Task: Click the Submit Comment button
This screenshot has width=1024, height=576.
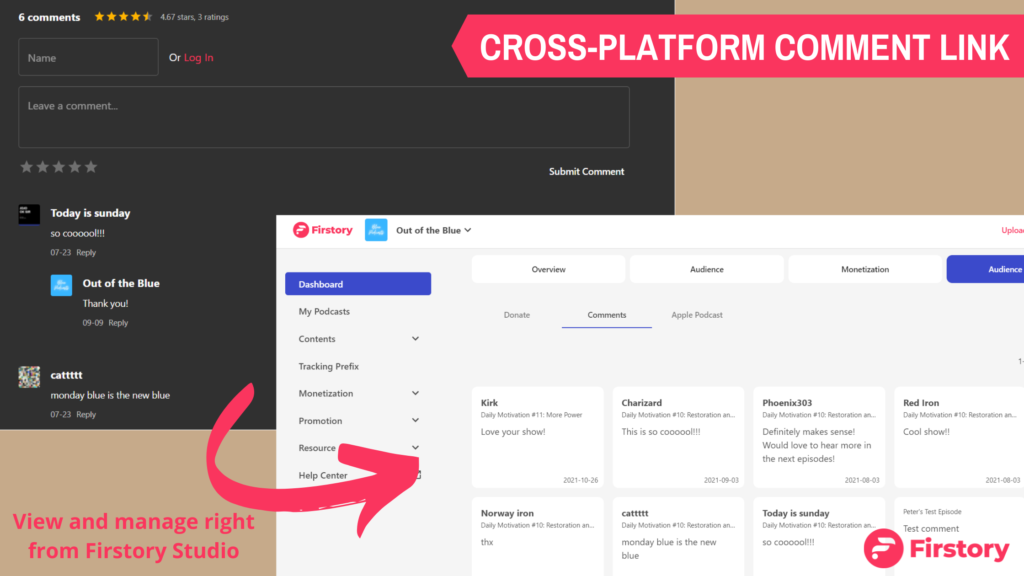Action: (586, 171)
